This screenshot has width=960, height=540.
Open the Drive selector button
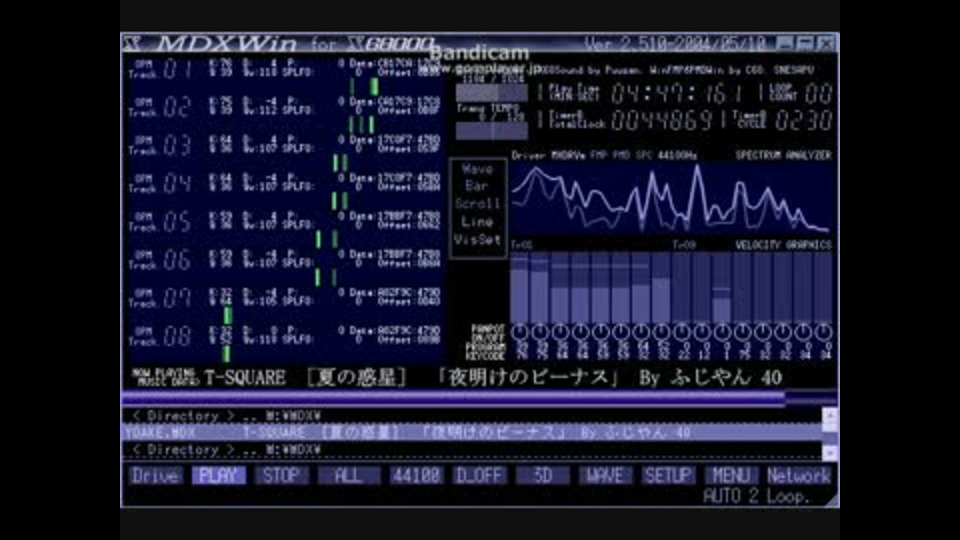click(156, 476)
